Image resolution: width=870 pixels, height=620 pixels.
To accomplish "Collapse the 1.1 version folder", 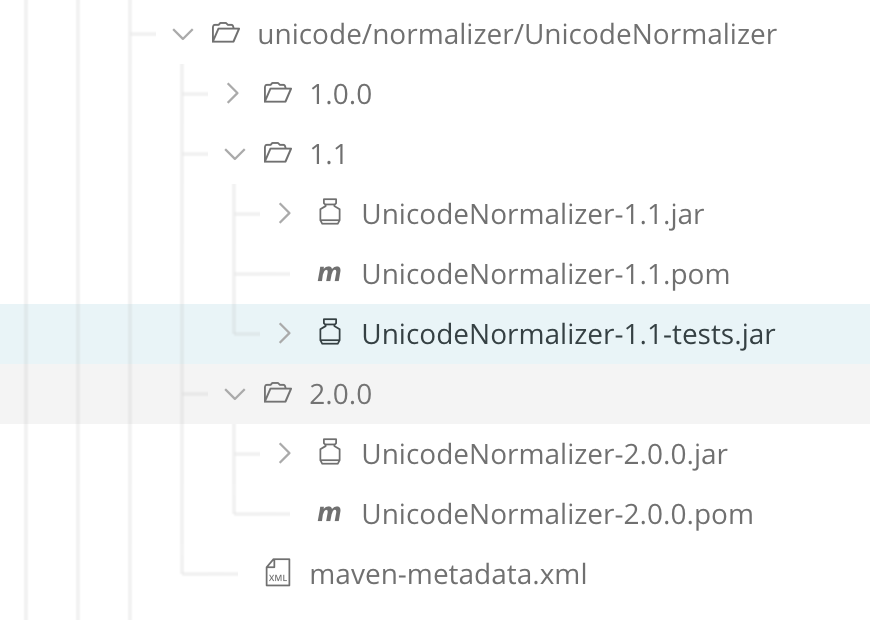I will [x=234, y=153].
